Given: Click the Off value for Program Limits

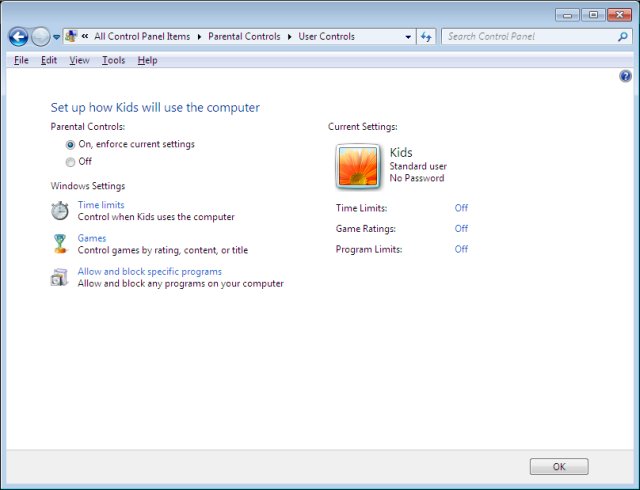Looking at the screenshot, I should coord(461,249).
